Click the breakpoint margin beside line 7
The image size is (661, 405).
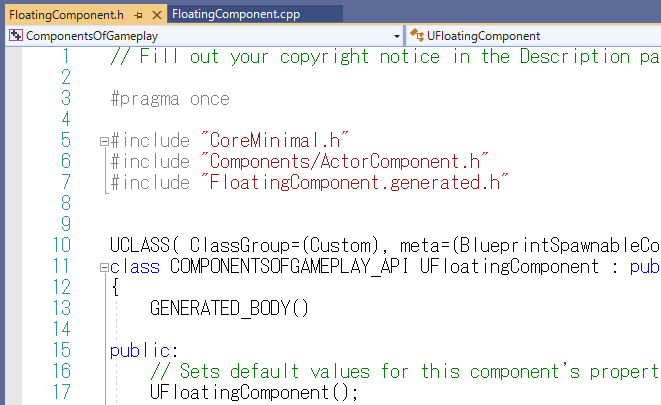13,182
